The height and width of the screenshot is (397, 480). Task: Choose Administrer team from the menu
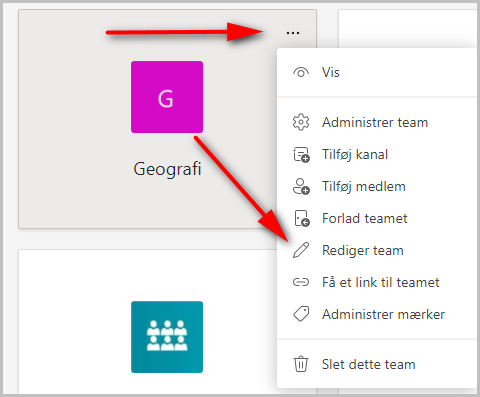tap(377, 122)
